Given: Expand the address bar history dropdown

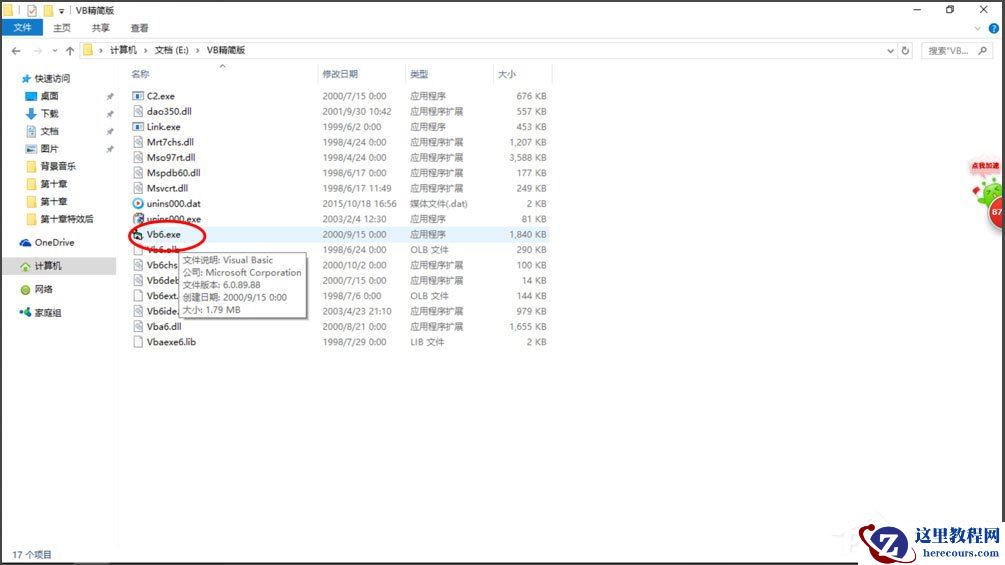Looking at the screenshot, I should 890,51.
